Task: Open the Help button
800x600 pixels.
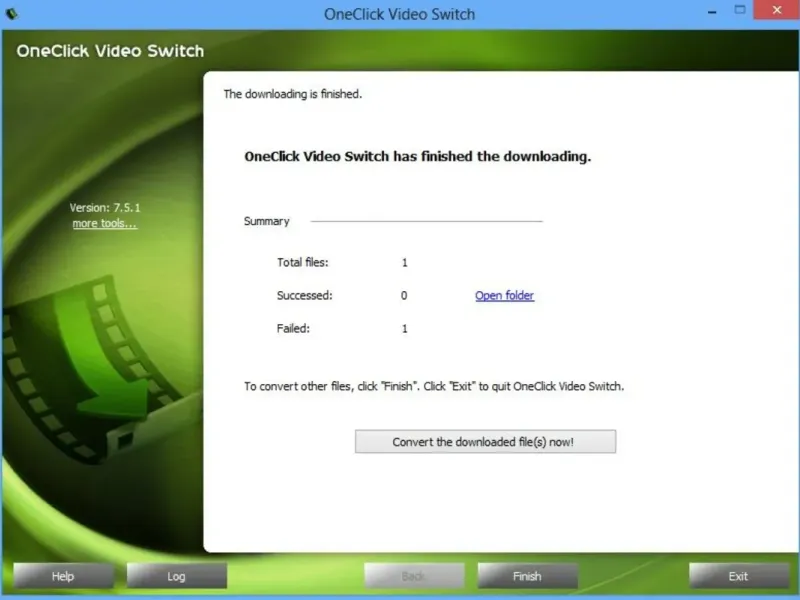Action: point(63,576)
